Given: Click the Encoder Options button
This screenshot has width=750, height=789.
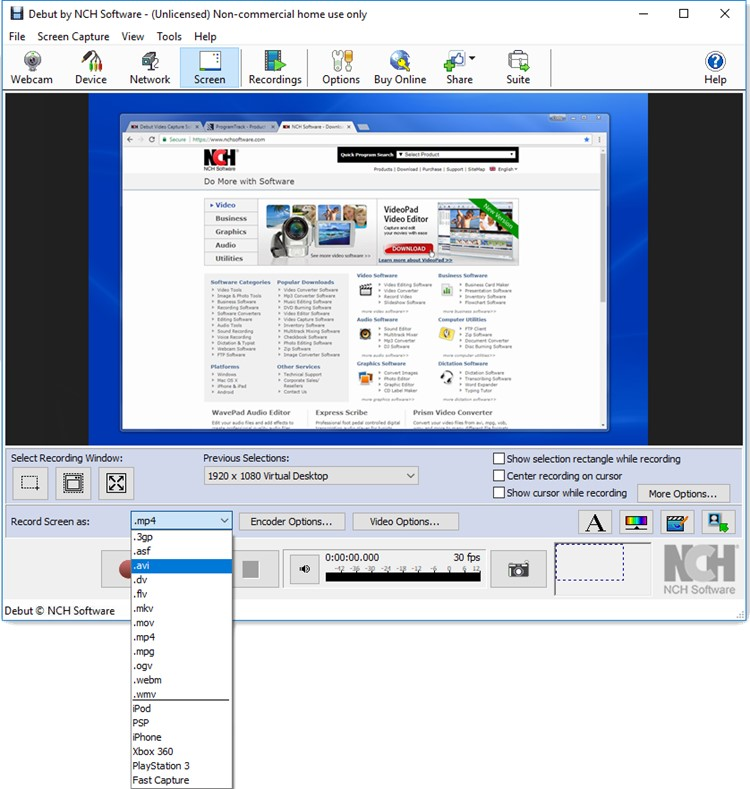Looking at the screenshot, I should [x=292, y=522].
